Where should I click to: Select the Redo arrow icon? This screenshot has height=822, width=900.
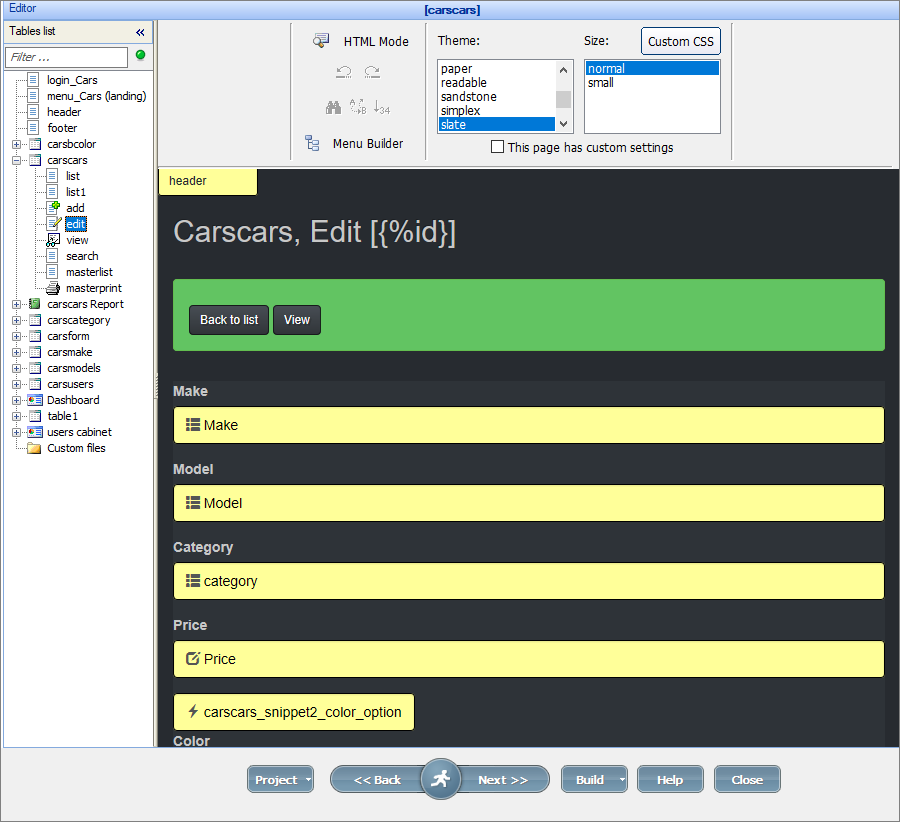point(372,72)
